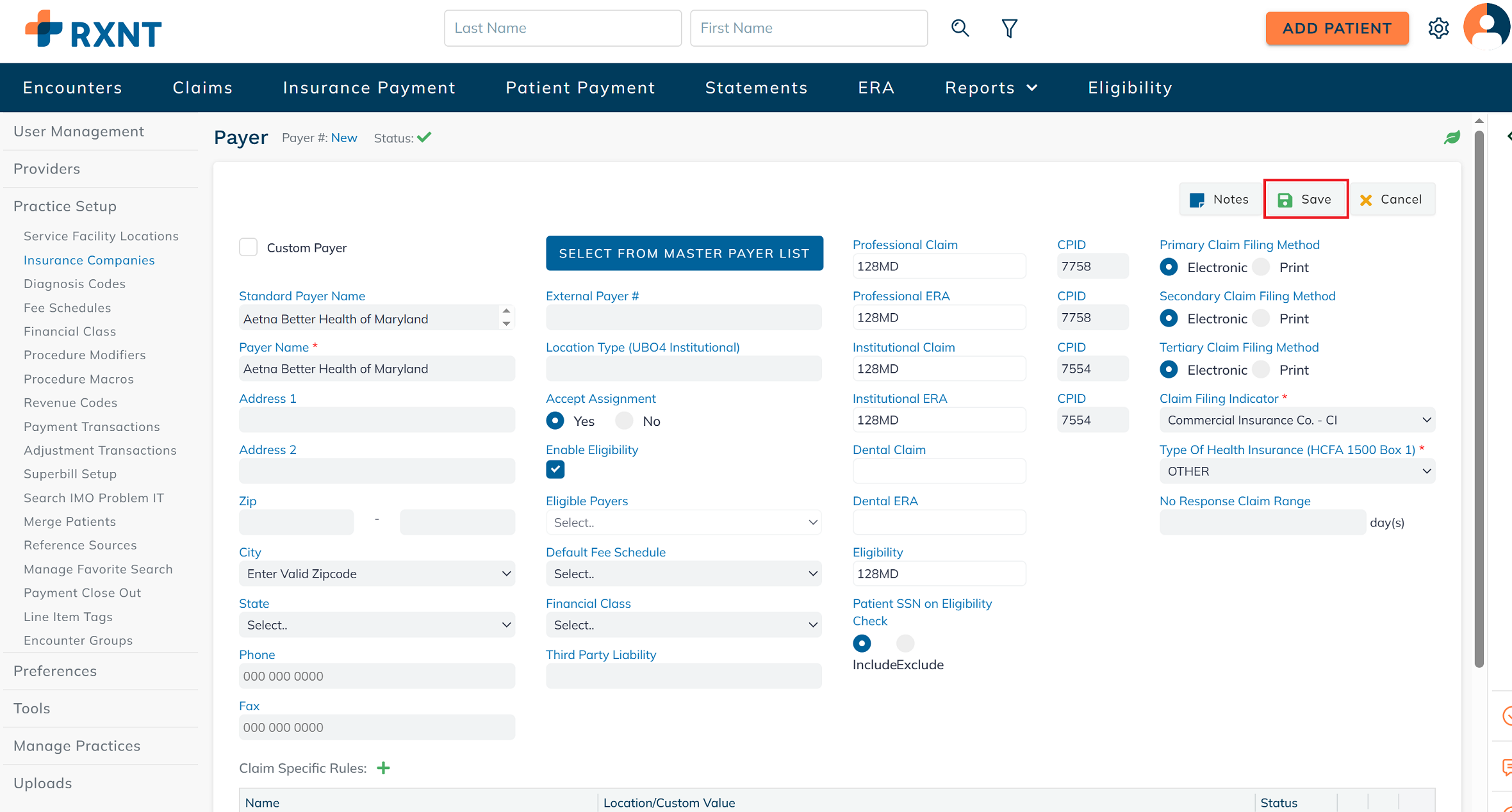Click the vertical page scrollbar
This screenshot has width=1512, height=812.
pos(1479,397)
